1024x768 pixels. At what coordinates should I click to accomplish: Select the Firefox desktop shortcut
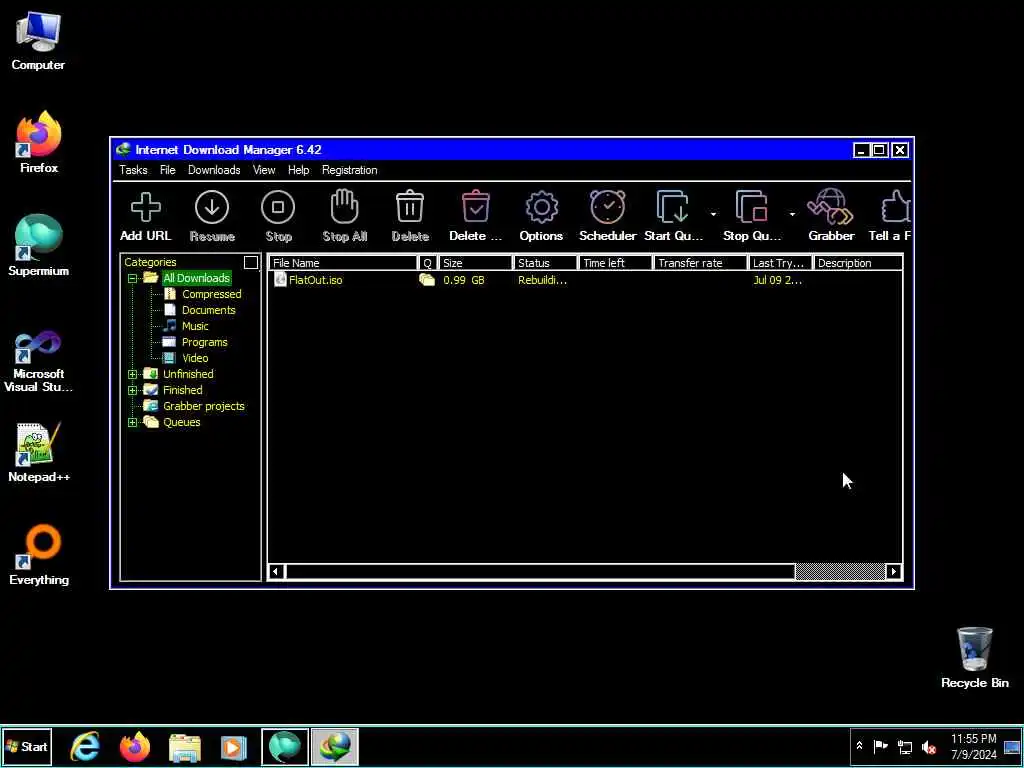[x=39, y=142]
